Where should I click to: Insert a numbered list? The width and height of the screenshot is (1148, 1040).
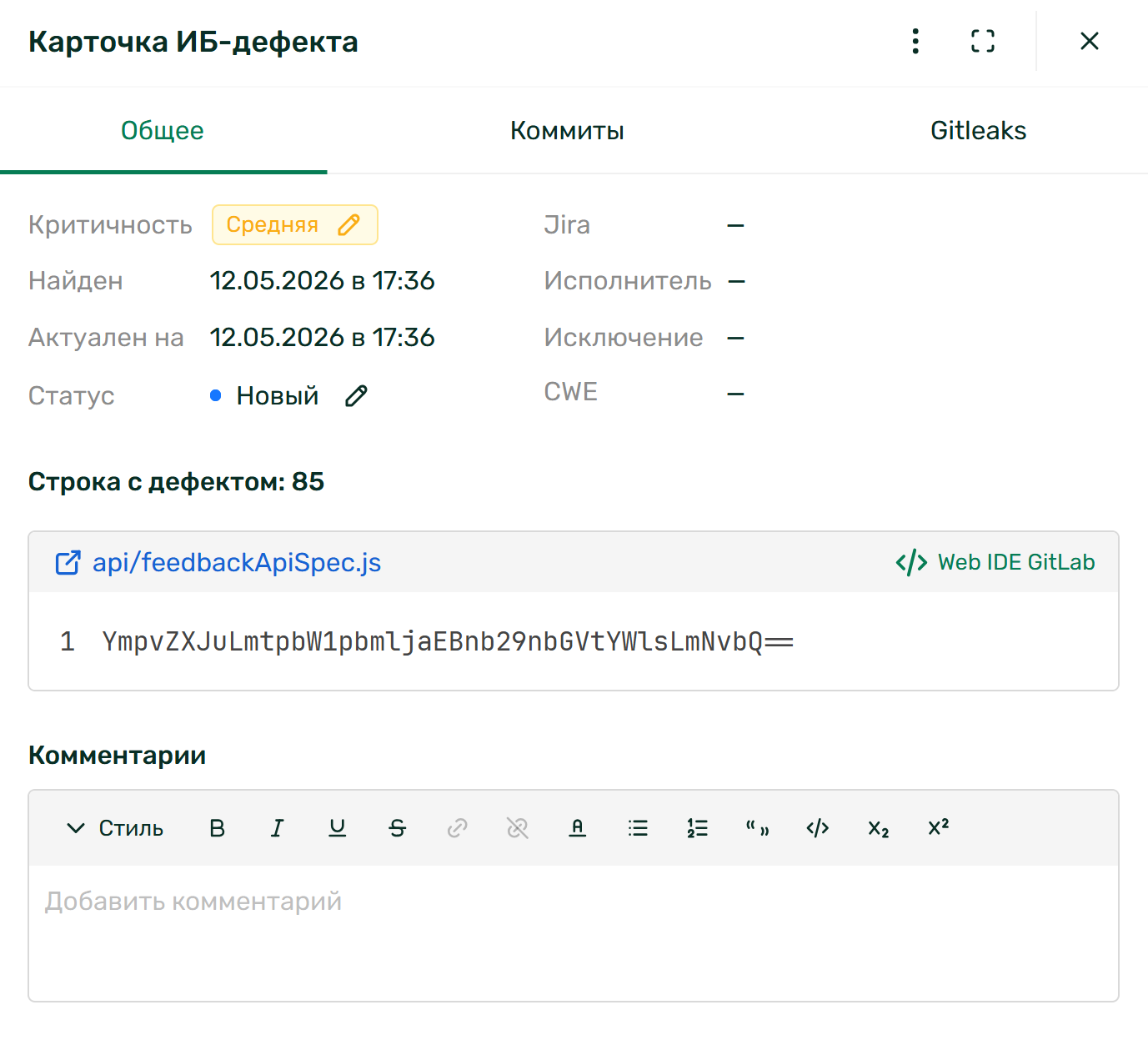tap(698, 828)
